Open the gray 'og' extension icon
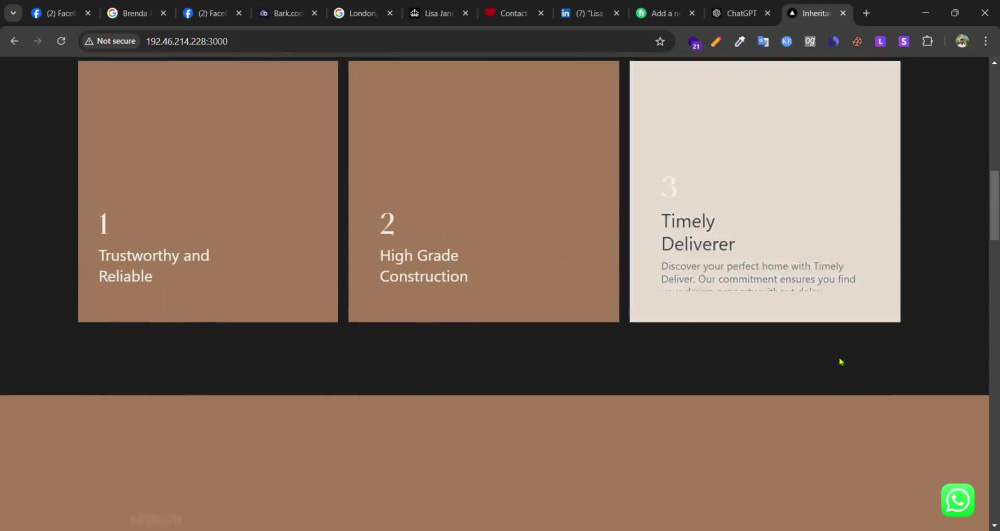The width and height of the screenshot is (1000, 531). tap(810, 41)
